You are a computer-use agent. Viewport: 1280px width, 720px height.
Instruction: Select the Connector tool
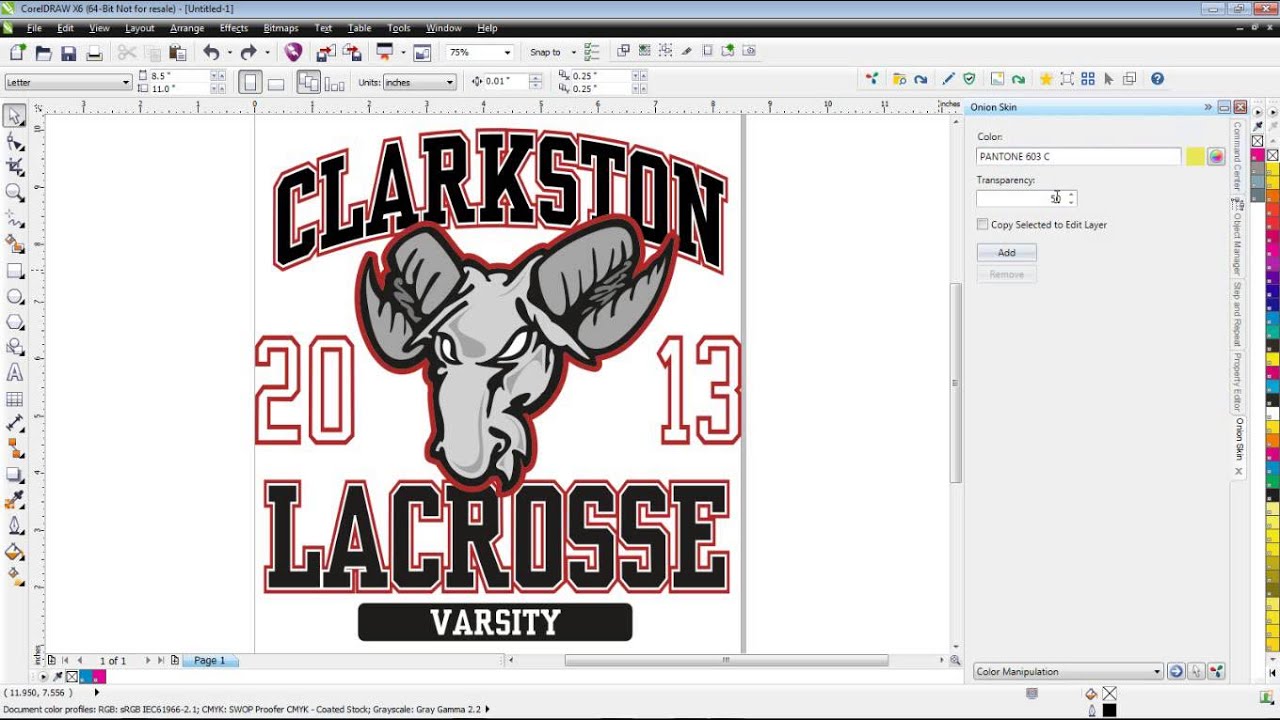coord(15,450)
